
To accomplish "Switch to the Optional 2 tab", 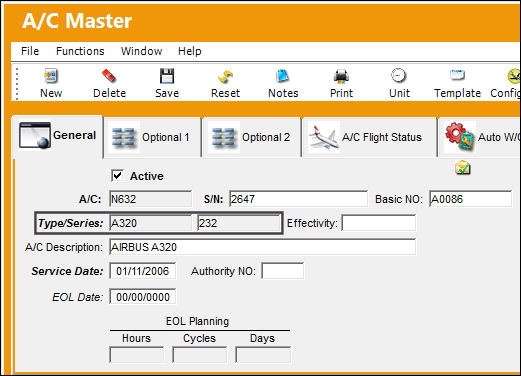I will pos(252,137).
